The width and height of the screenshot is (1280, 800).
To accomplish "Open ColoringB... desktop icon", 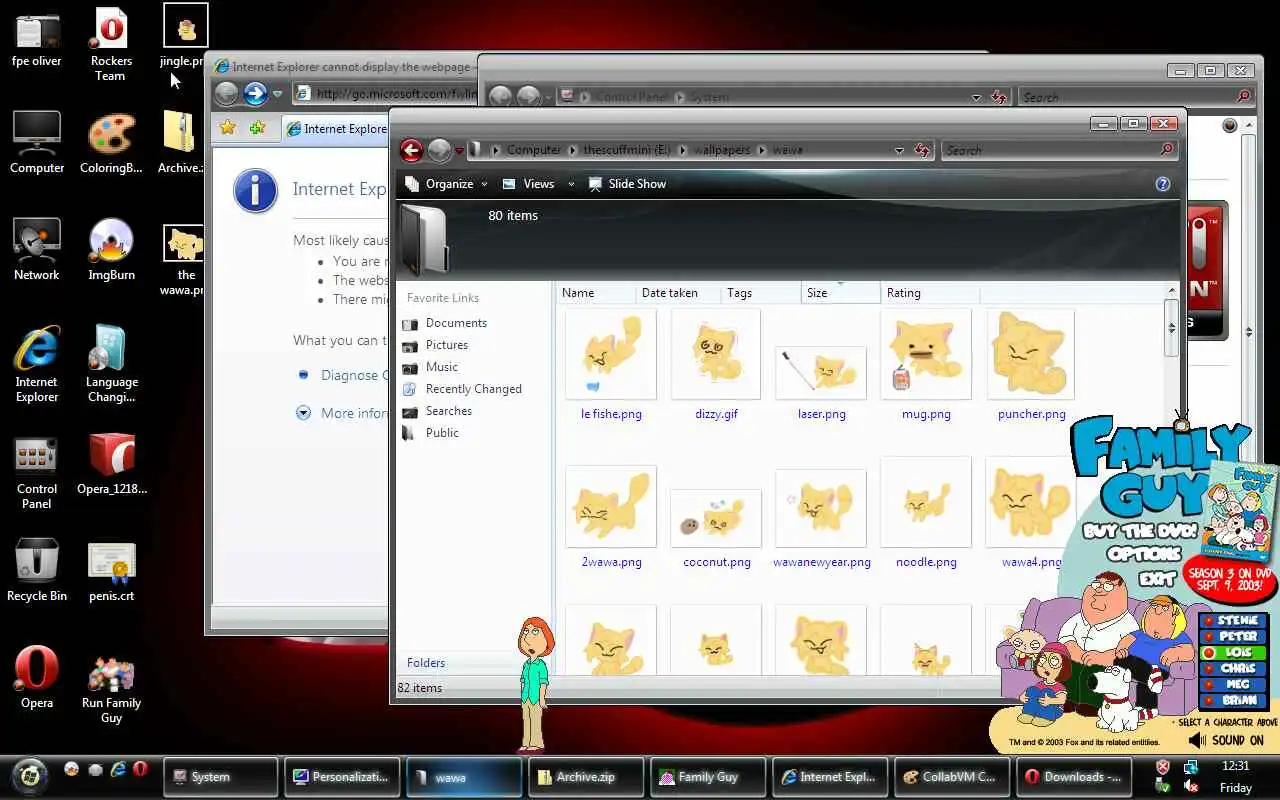I will coord(111,143).
